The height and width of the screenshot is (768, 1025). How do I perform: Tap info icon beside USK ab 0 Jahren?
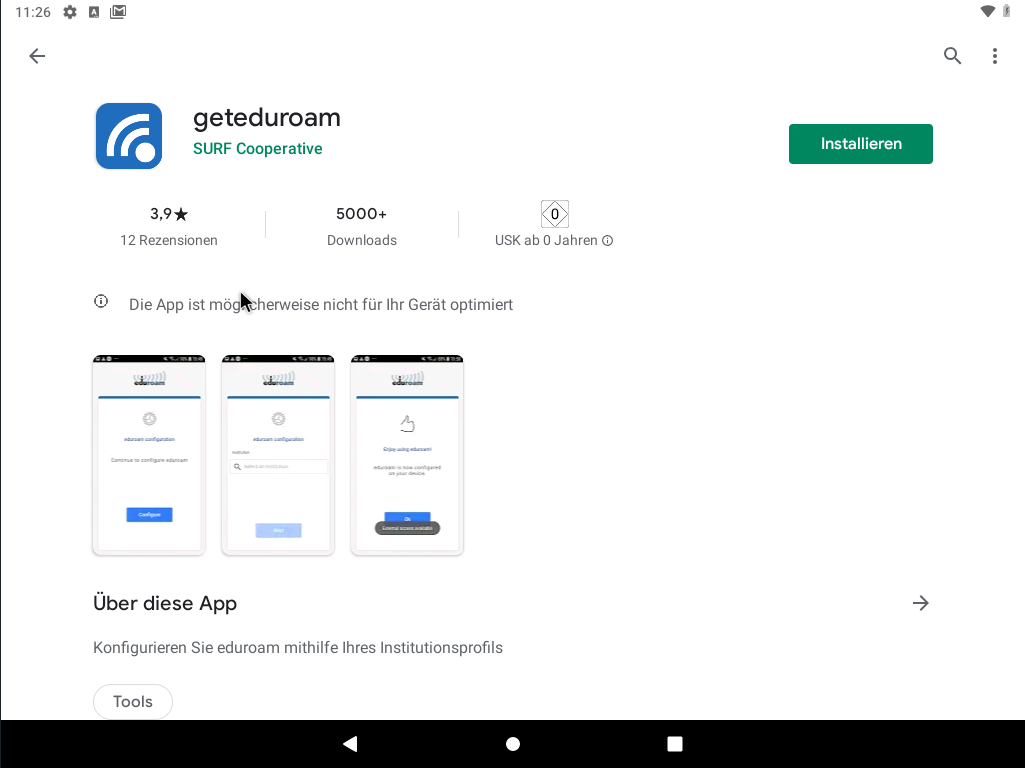coord(608,240)
